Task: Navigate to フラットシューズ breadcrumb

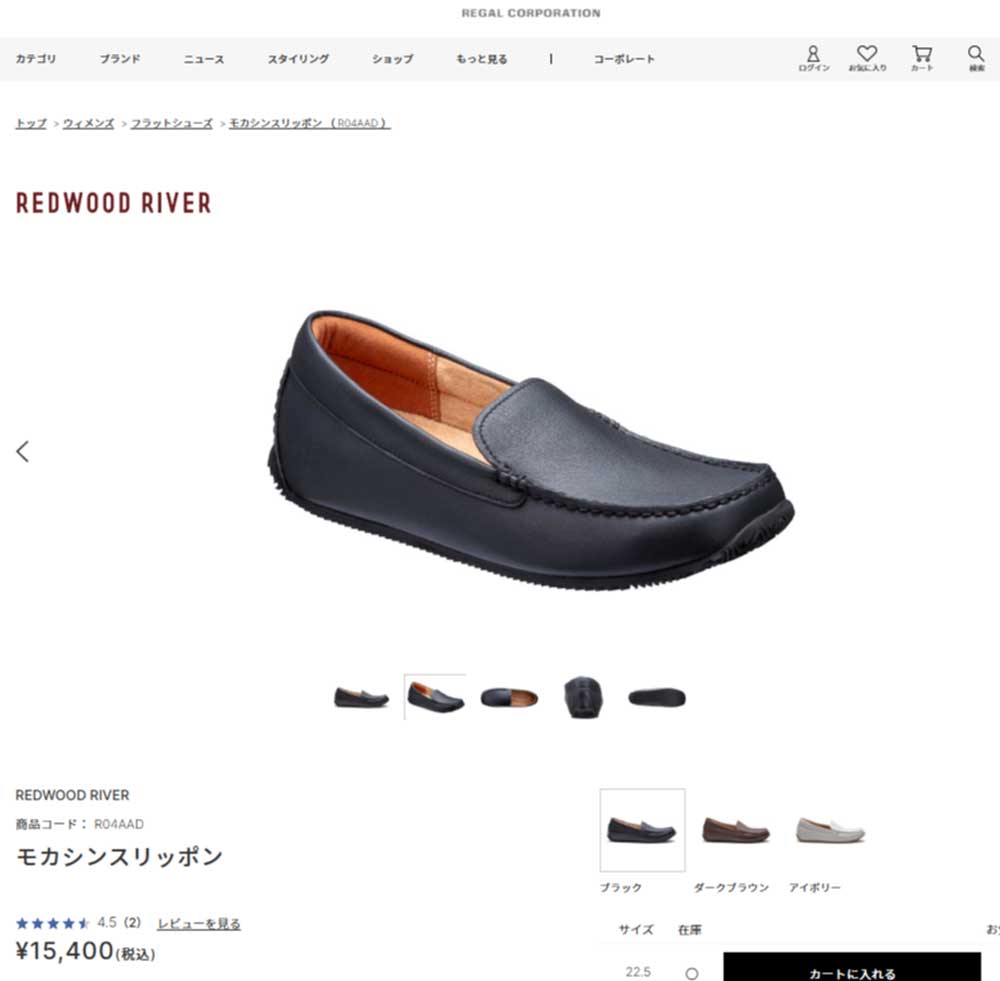Action: (x=172, y=123)
